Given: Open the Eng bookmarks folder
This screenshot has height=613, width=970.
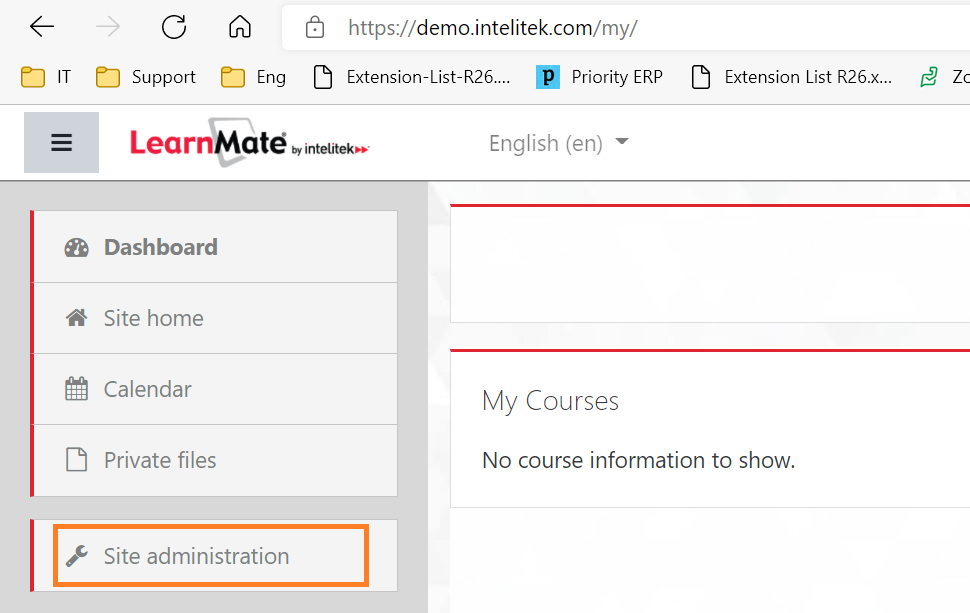Looking at the screenshot, I should coord(254,77).
